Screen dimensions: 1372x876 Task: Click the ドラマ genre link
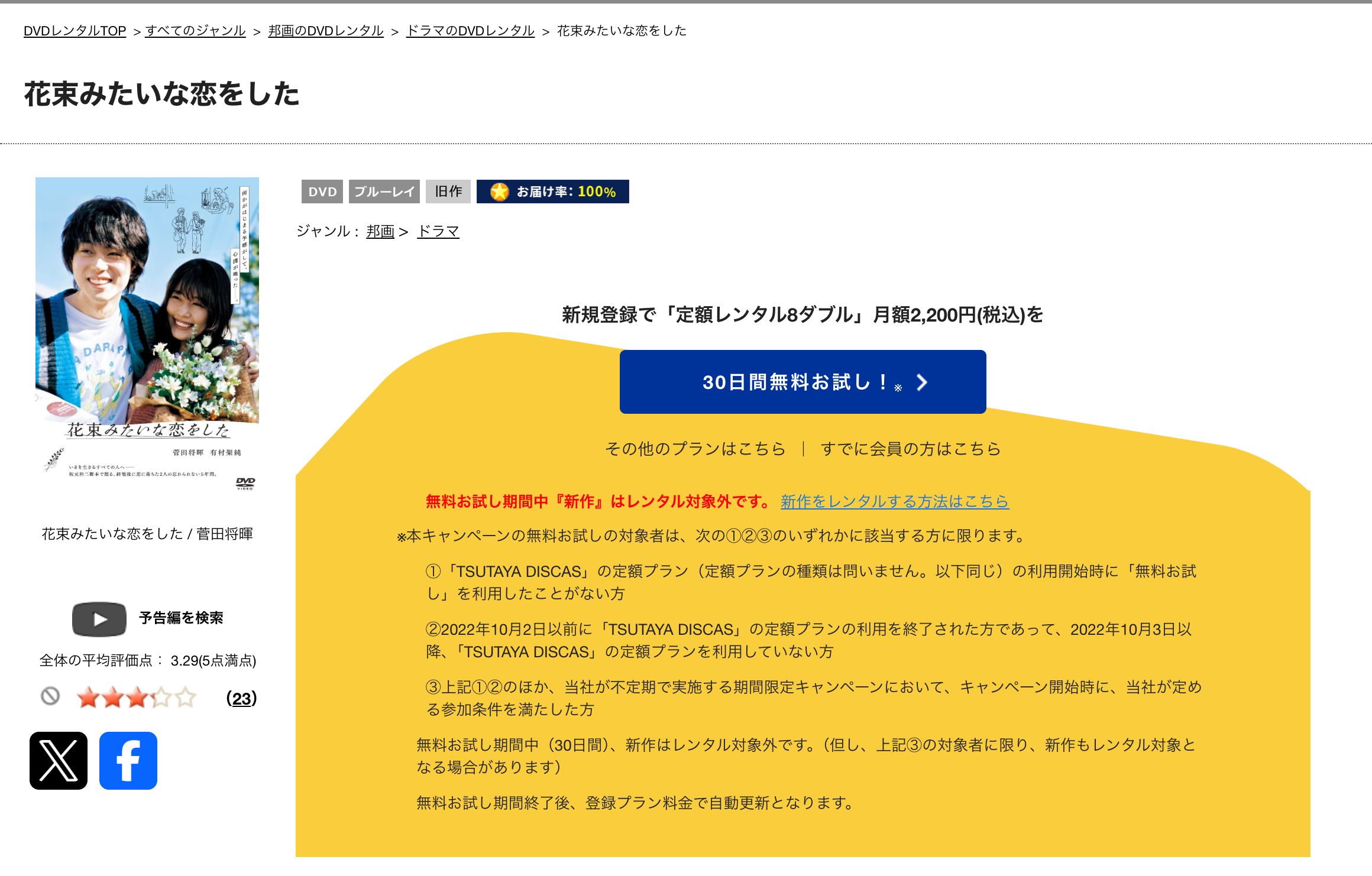click(438, 231)
